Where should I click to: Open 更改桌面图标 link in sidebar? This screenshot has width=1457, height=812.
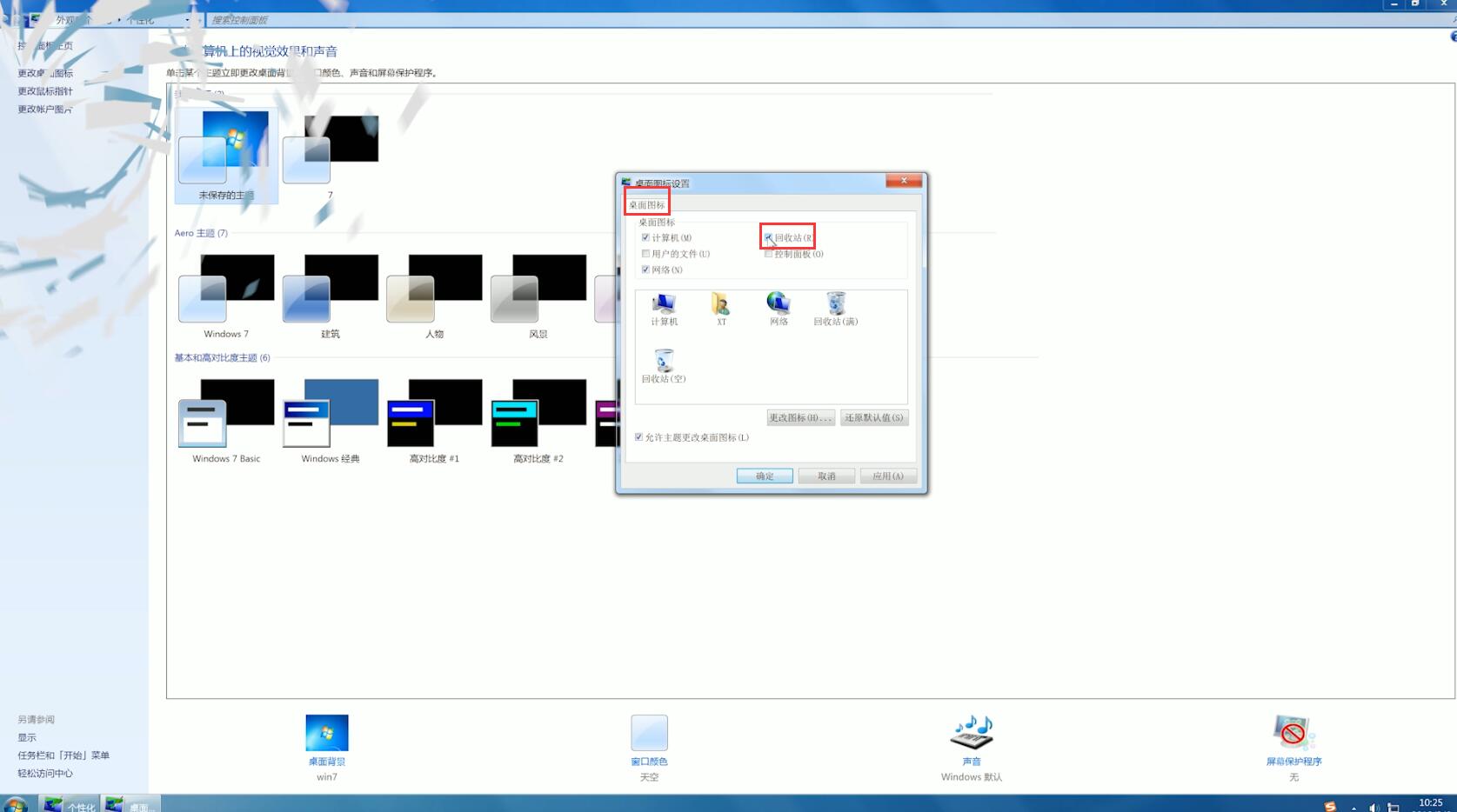click(45, 73)
